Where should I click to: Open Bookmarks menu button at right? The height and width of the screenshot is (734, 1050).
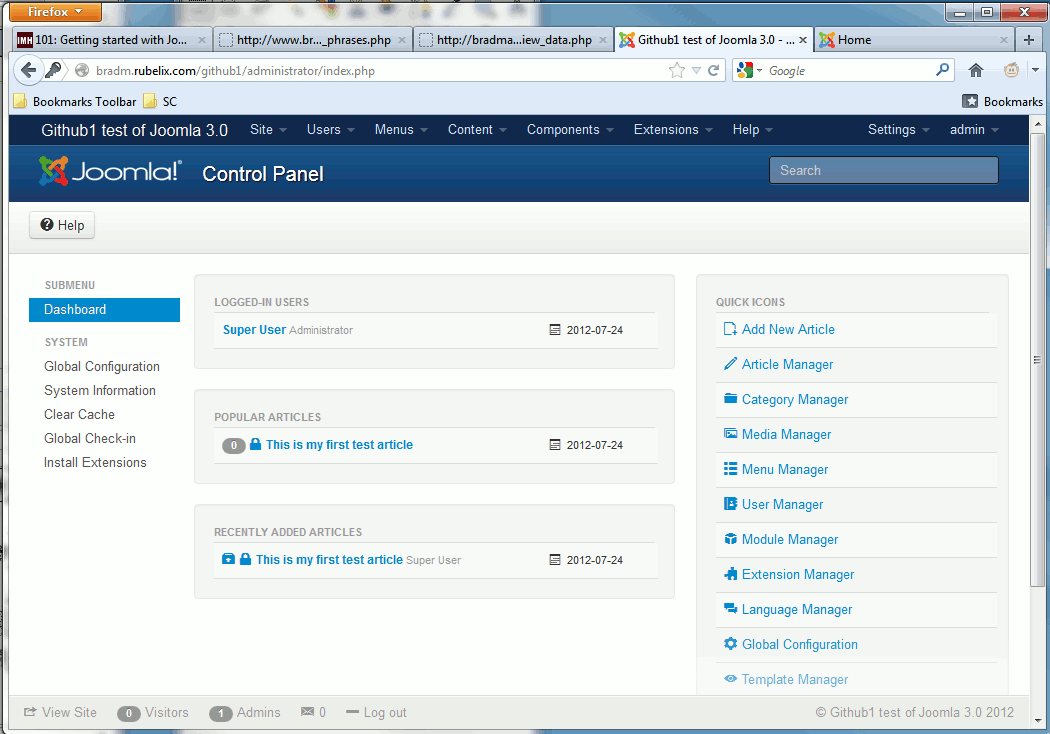[1002, 101]
